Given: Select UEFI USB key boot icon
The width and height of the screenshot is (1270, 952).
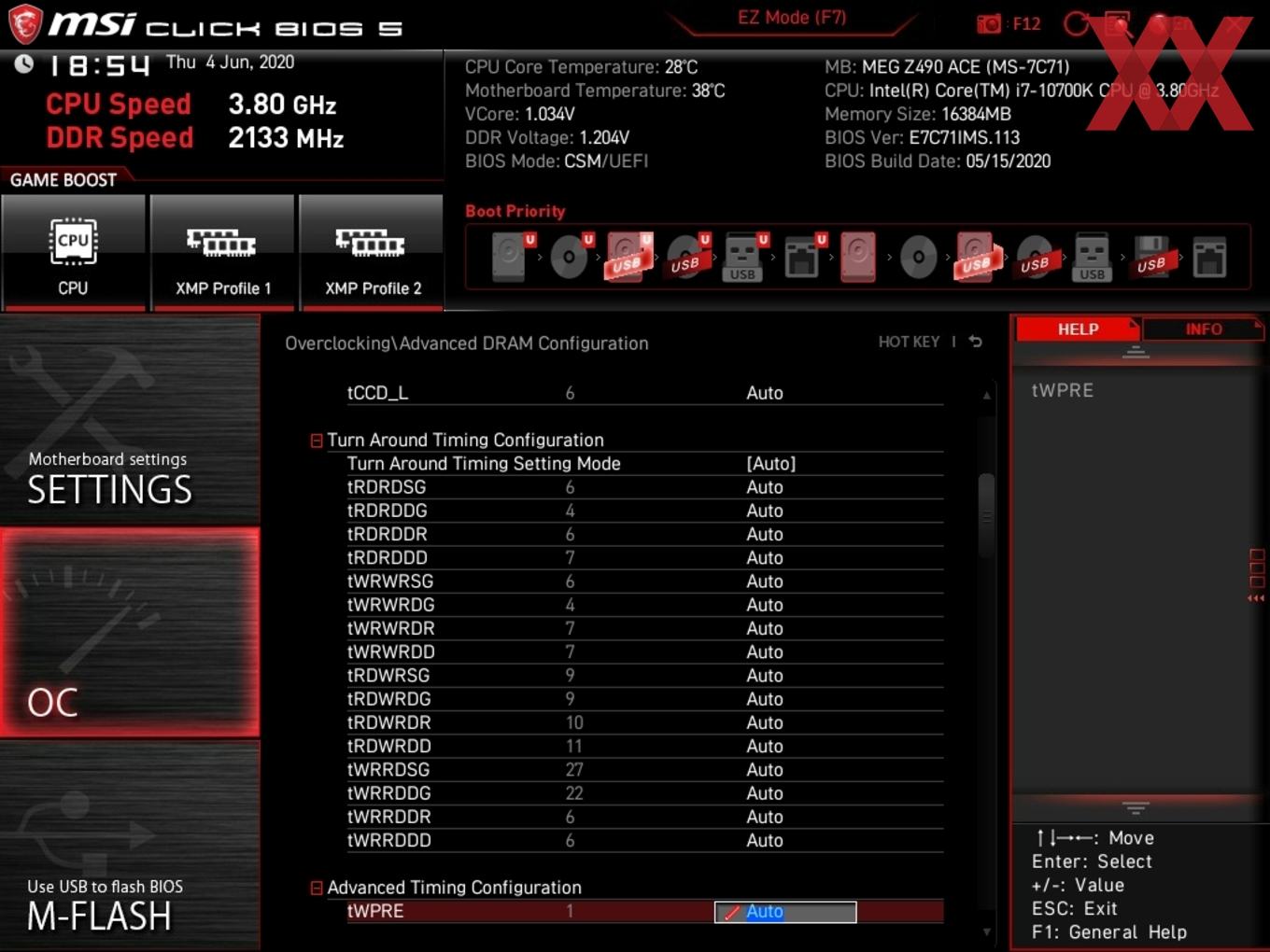Looking at the screenshot, I should 745,257.
